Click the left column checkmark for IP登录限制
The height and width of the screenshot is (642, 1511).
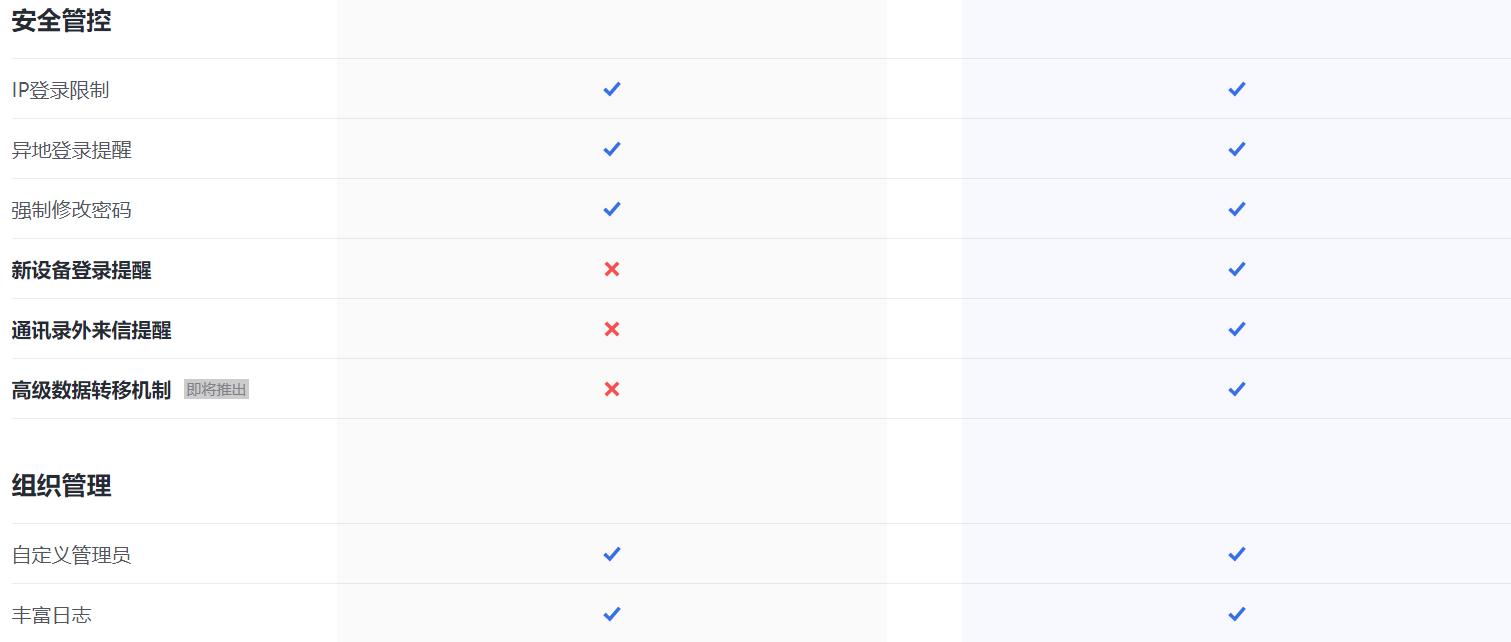click(612, 89)
